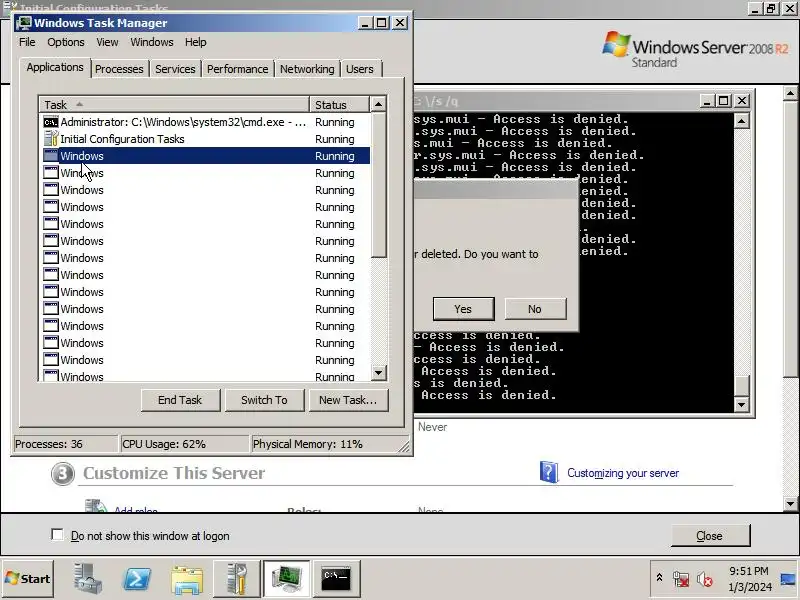
Task: Minimize the command prompt window
Action: [707, 101]
